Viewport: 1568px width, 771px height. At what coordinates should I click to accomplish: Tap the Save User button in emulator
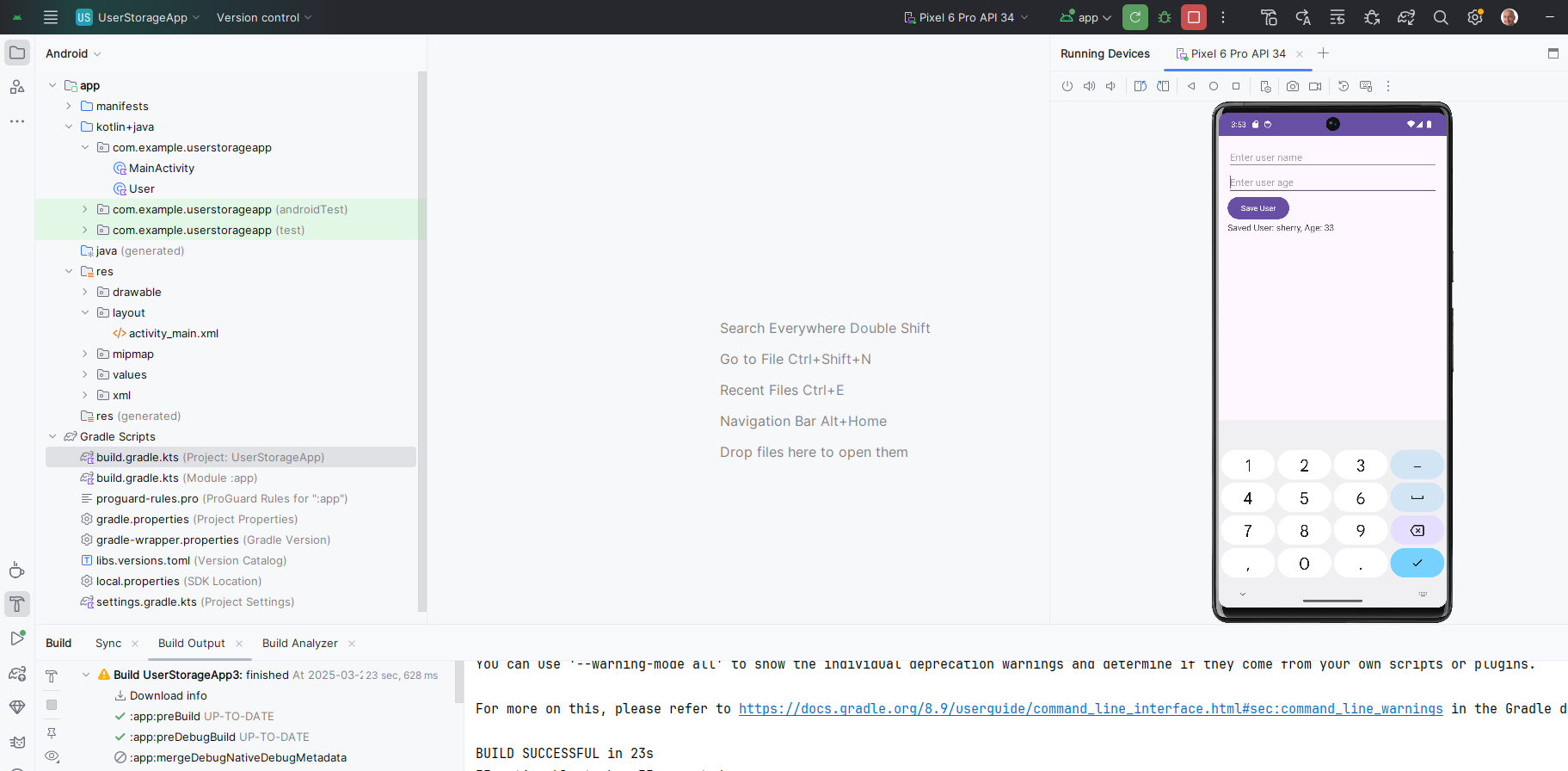1258,208
